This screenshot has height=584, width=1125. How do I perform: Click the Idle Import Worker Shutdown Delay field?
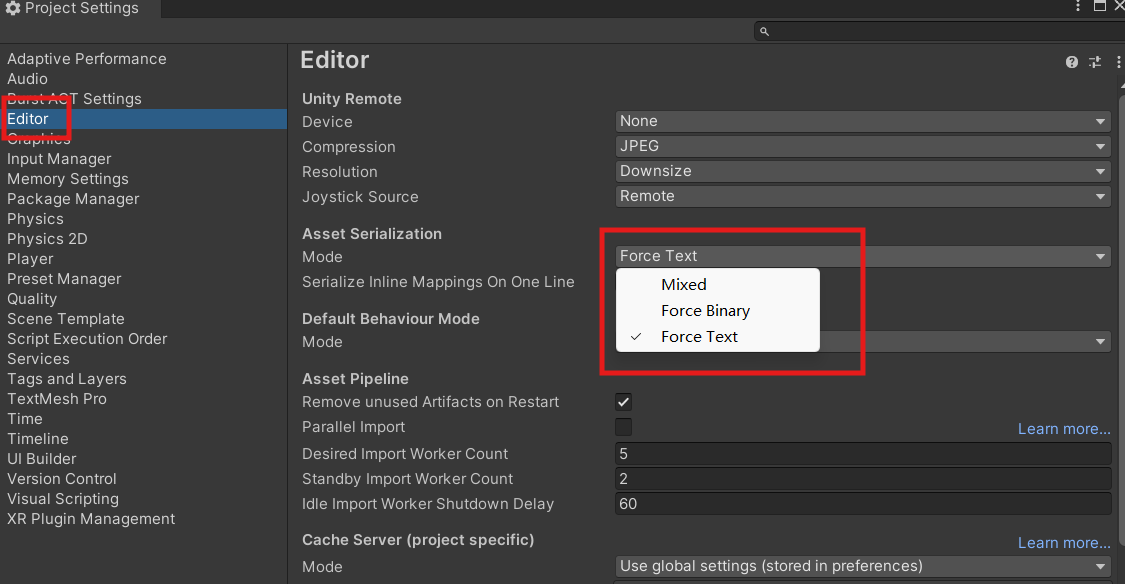point(863,504)
